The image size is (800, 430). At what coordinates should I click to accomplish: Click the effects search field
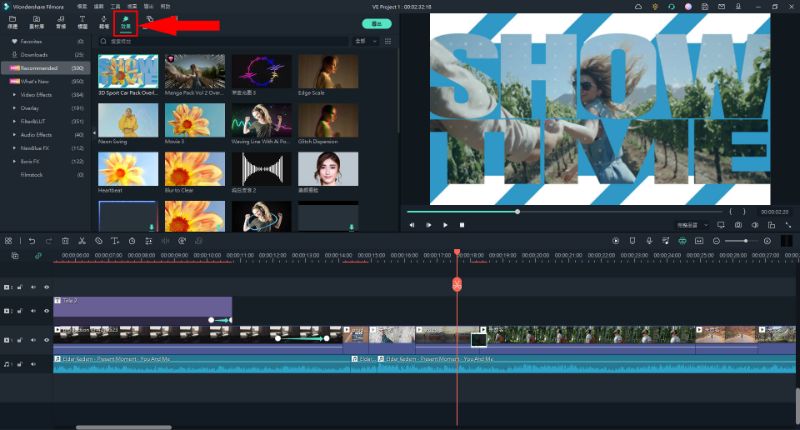tap(223, 41)
